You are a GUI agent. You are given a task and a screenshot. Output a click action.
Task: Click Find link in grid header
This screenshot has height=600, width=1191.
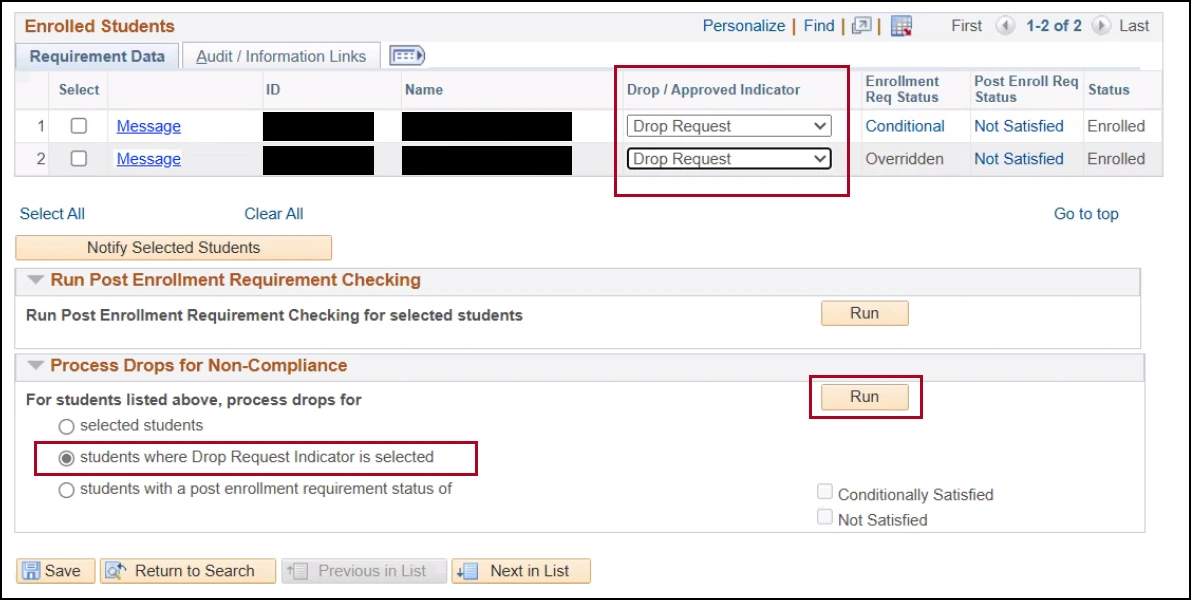point(819,26)
